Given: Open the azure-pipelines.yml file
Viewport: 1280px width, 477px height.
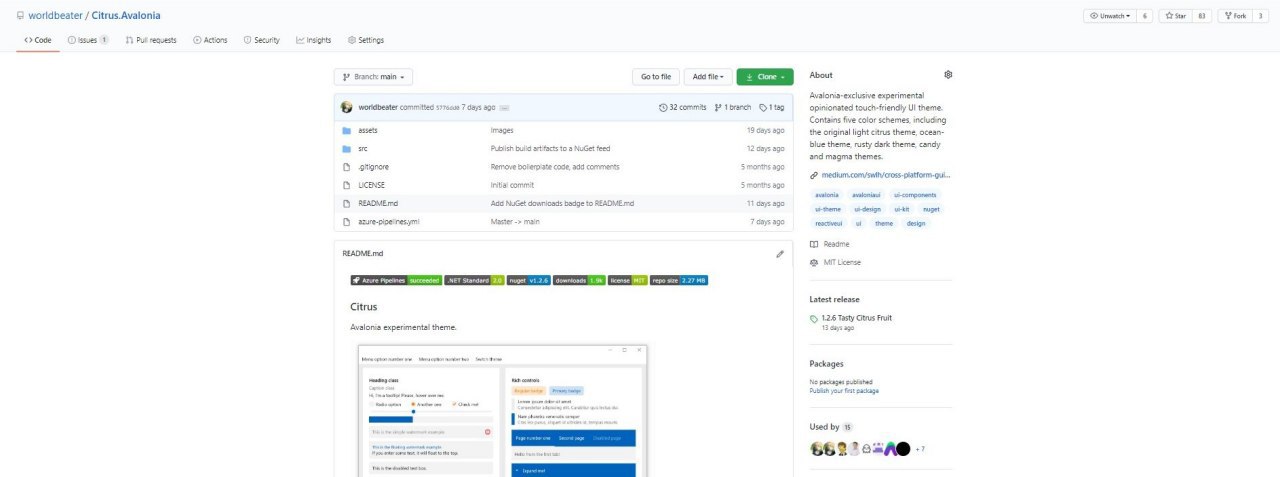Looking at the screenshot, I should click(x=388, y=221).
